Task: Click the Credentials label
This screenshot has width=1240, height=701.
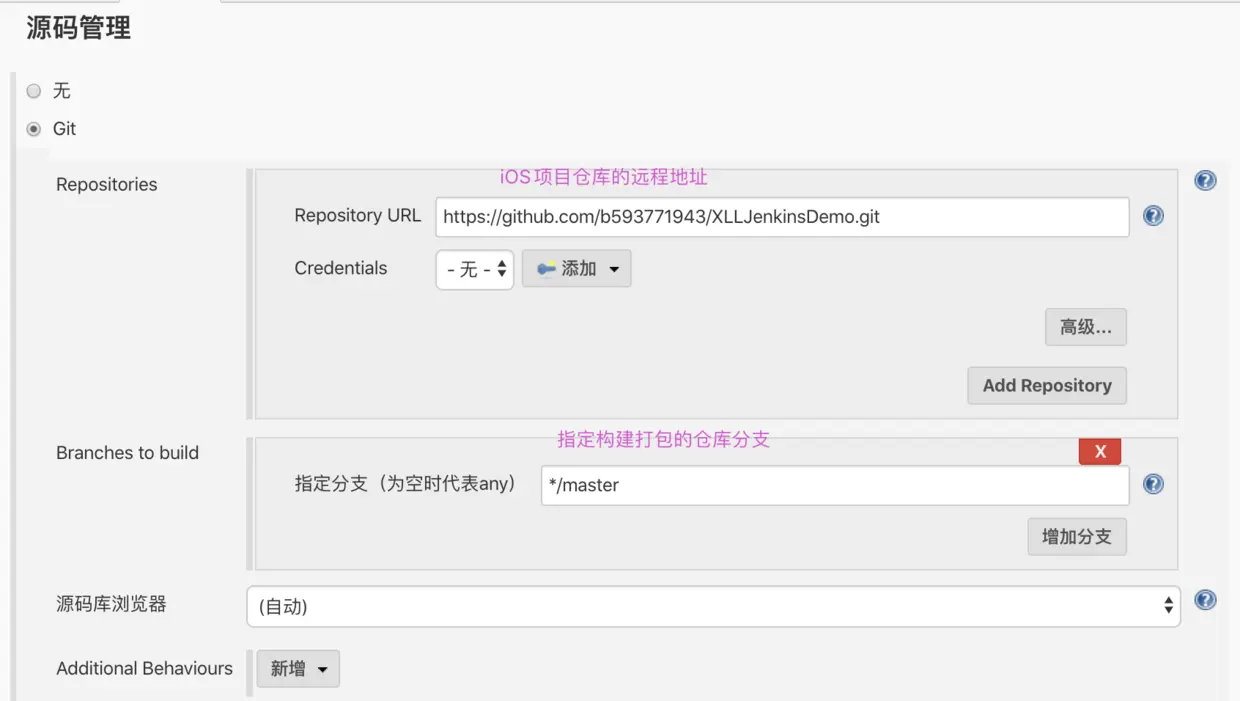Action: coord(341,268)
